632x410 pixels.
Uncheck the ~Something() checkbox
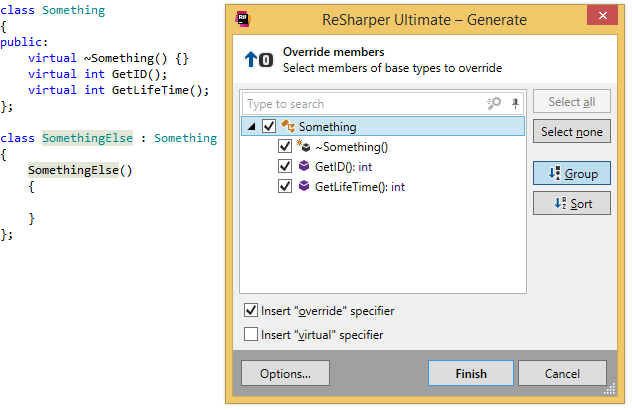(285, 146)
